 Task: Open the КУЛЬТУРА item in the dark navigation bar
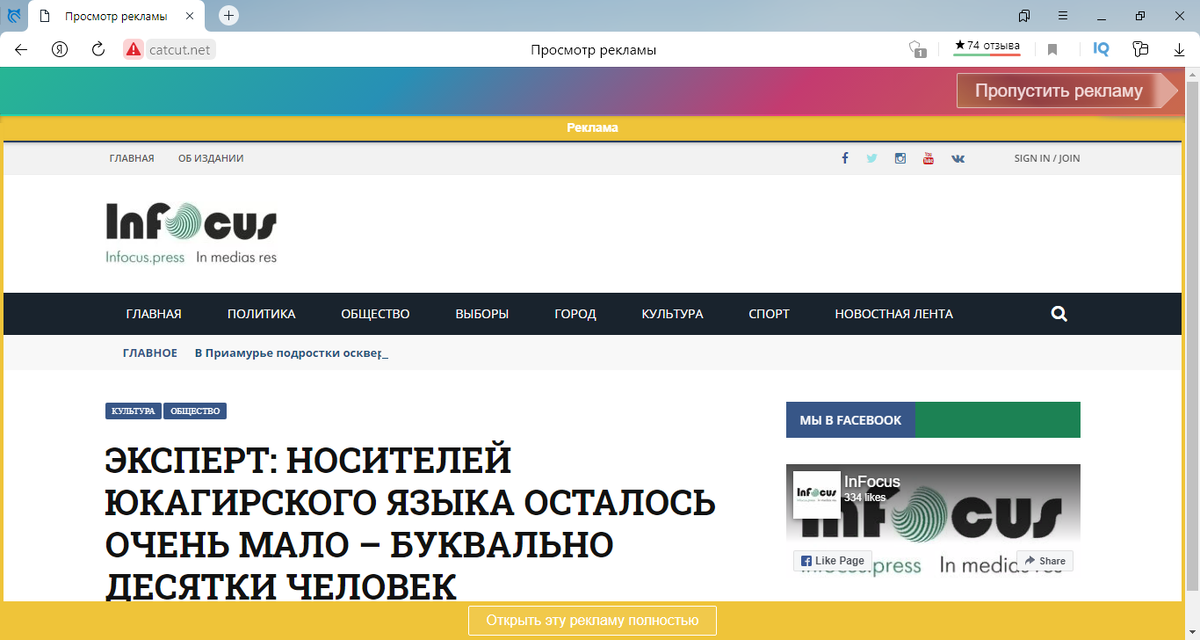[x=672, y=314]
